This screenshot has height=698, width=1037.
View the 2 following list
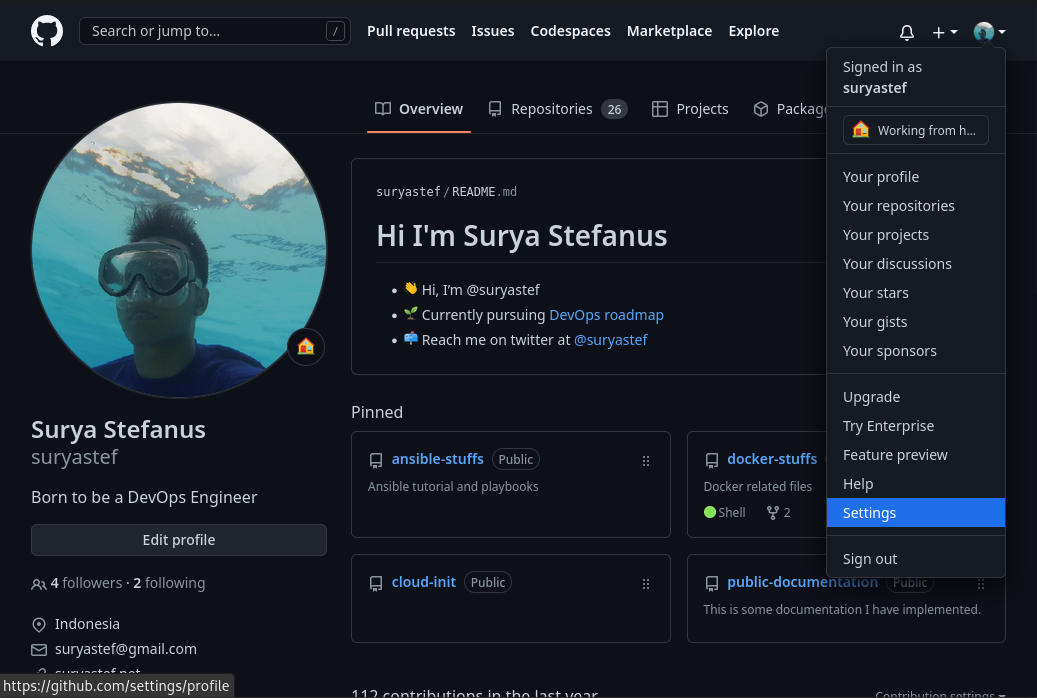(169, 583)
